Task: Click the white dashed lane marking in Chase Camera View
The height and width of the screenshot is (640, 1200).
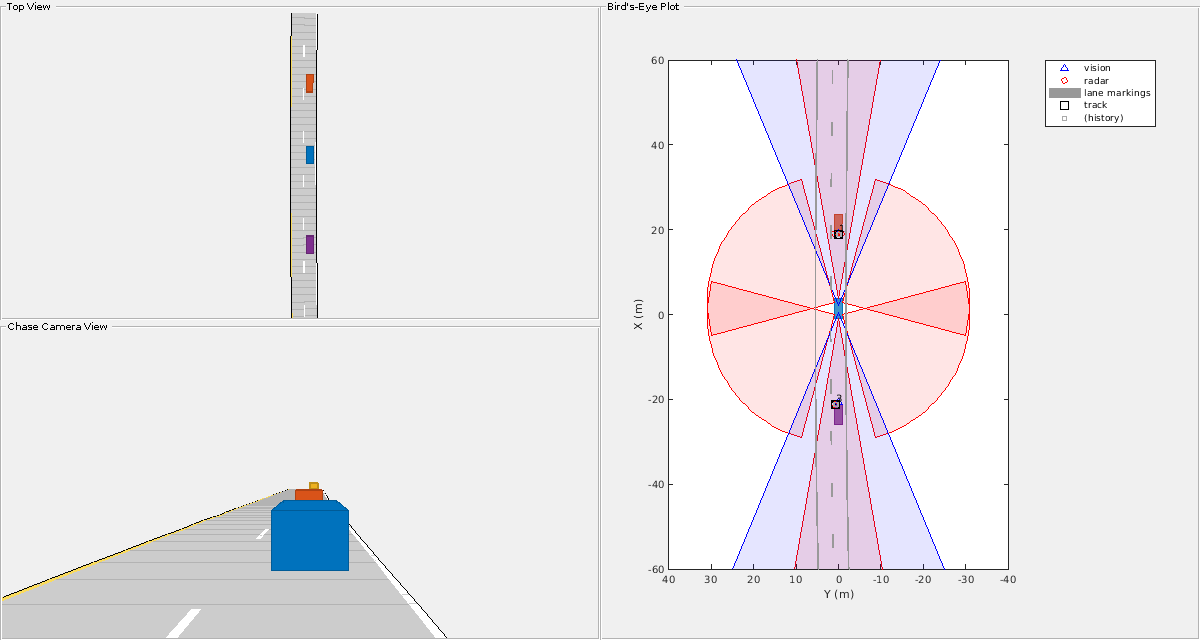Action: pos(184,623)
